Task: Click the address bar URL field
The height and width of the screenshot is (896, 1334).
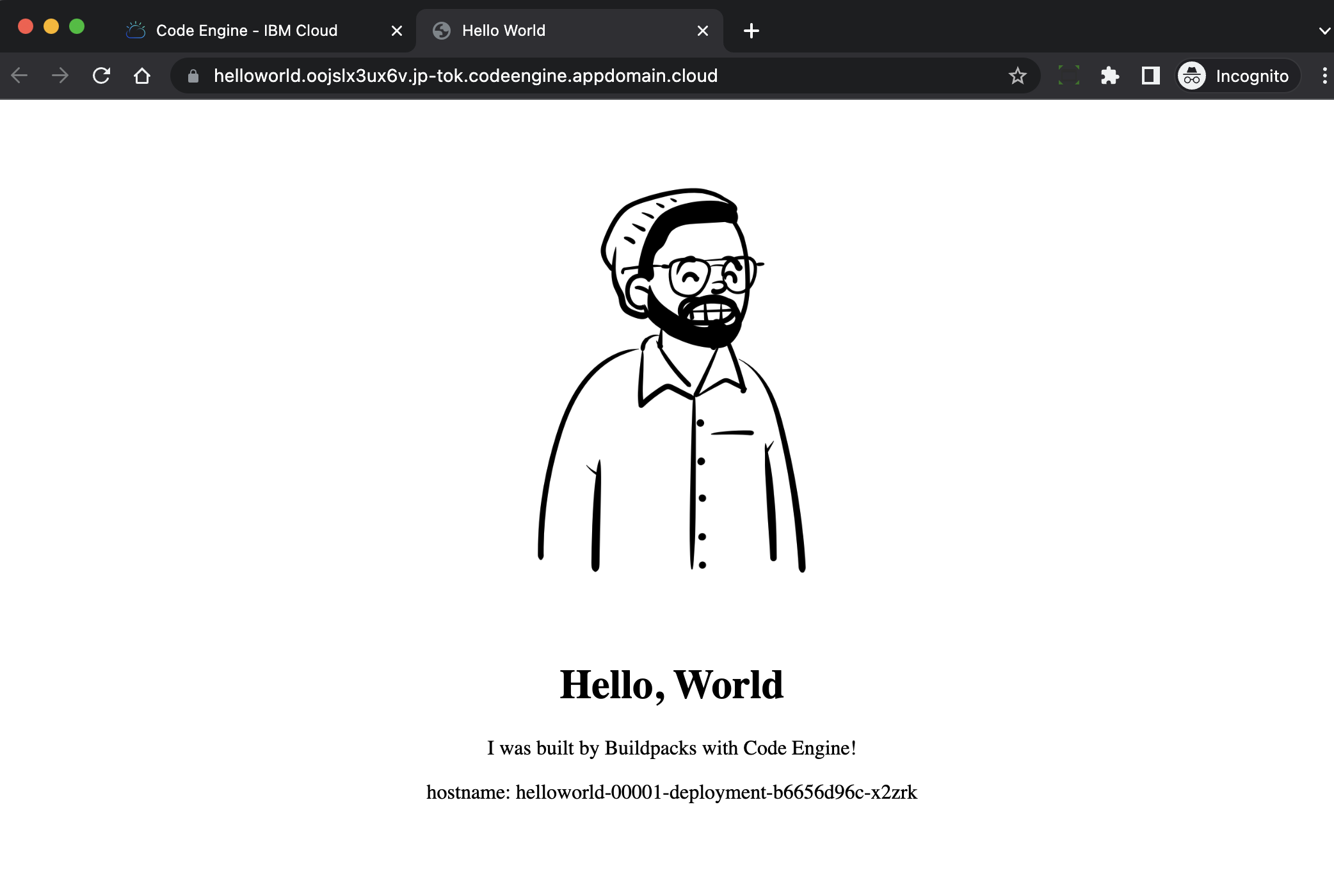Action: pos(465,76)
